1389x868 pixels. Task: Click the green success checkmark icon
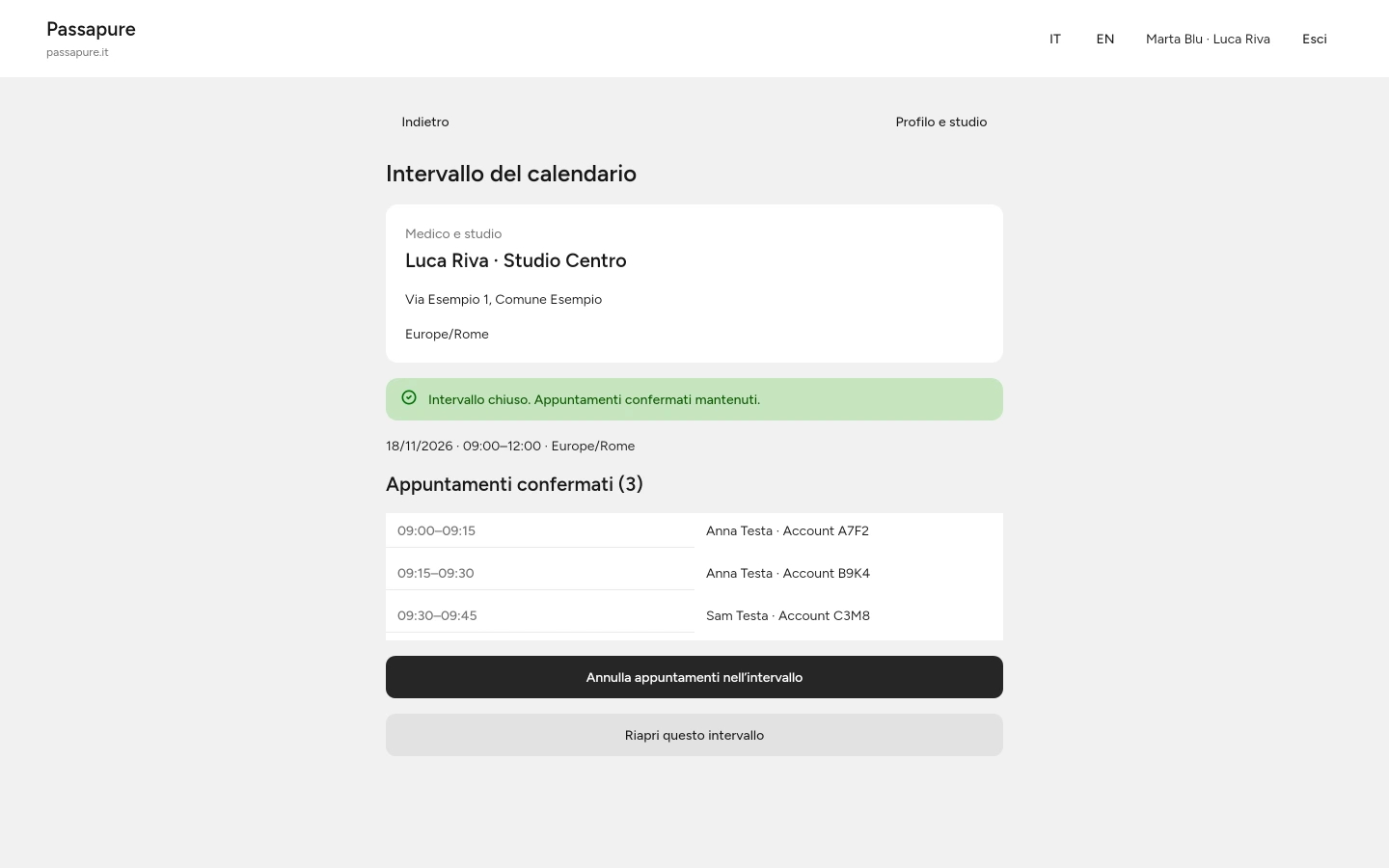(x=409, y=397)
